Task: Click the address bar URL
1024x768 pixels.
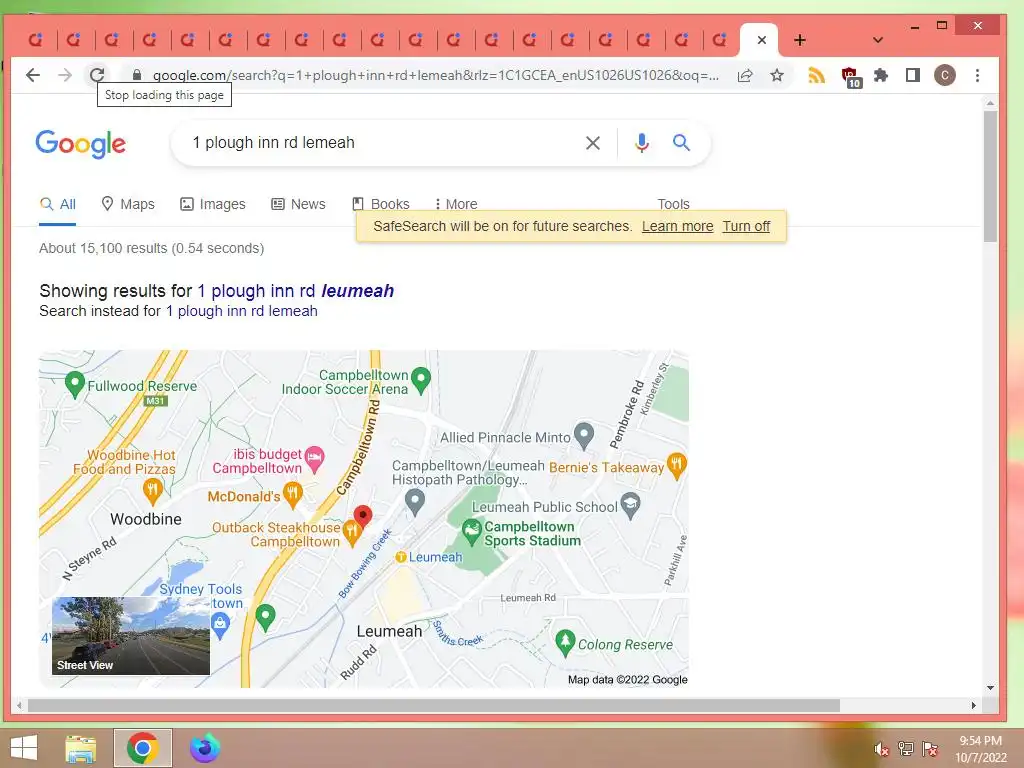Action: pos(436,75)
